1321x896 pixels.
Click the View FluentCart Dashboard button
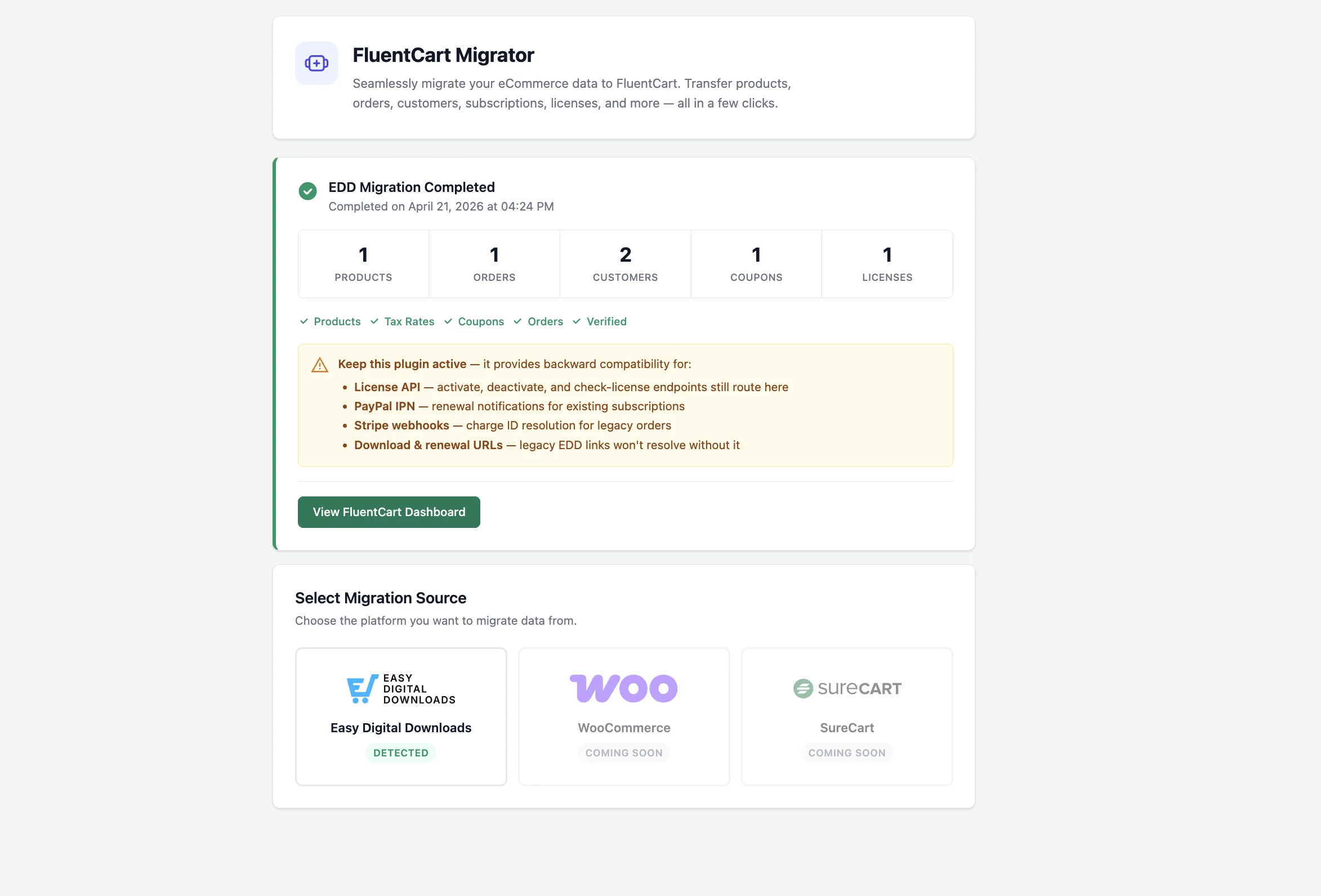388,512
